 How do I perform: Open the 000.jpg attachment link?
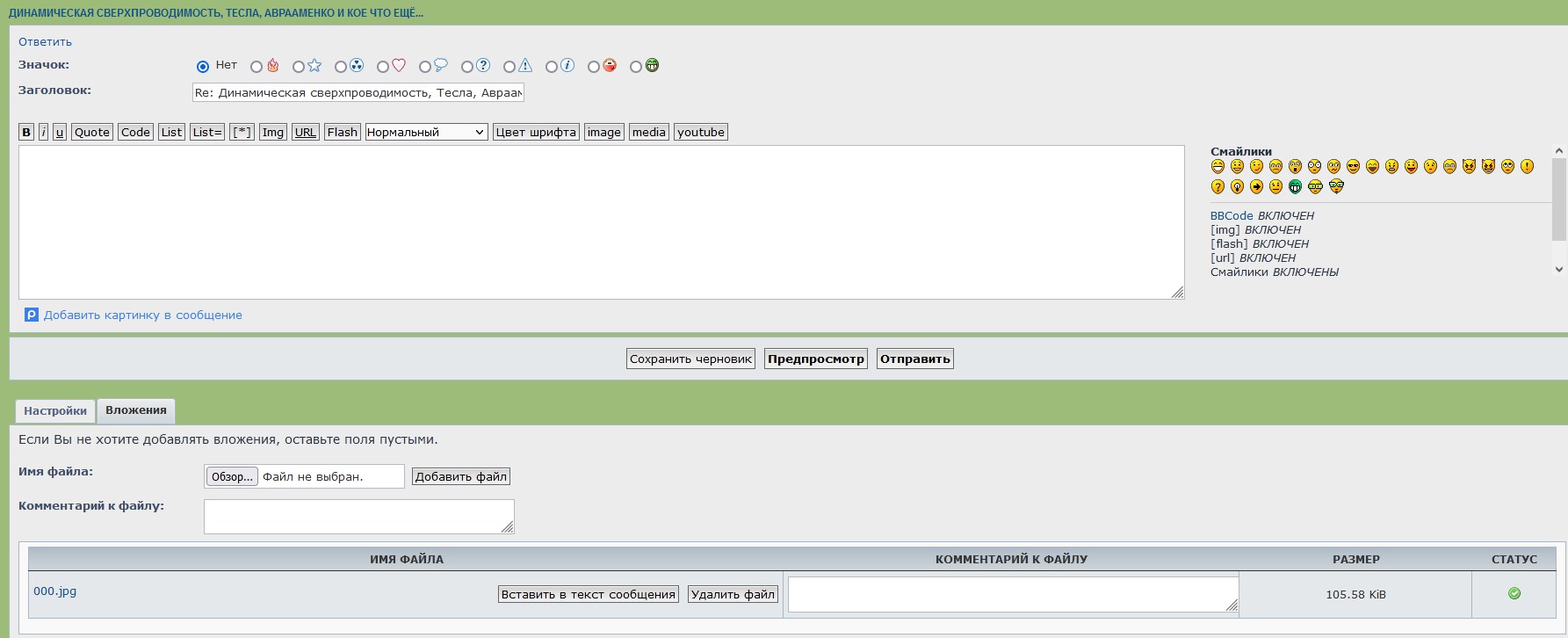pyautogui.click(x=54, y=591)
